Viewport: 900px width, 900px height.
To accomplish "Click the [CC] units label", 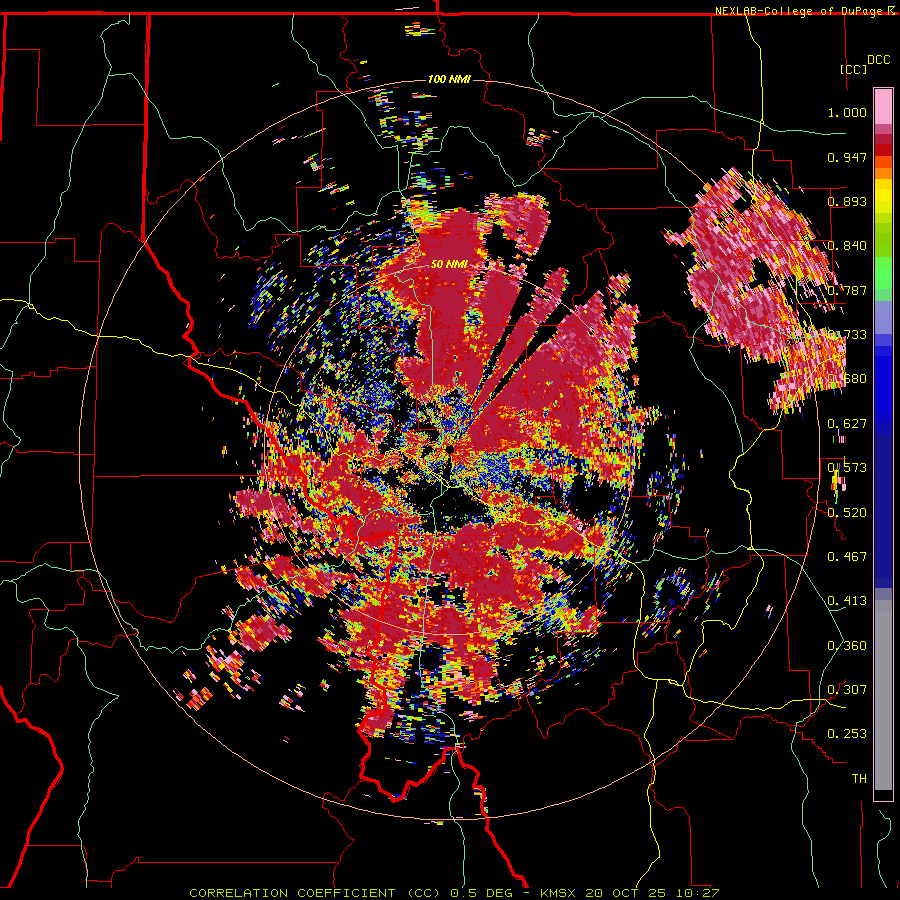I will click(x=854, y=69).
